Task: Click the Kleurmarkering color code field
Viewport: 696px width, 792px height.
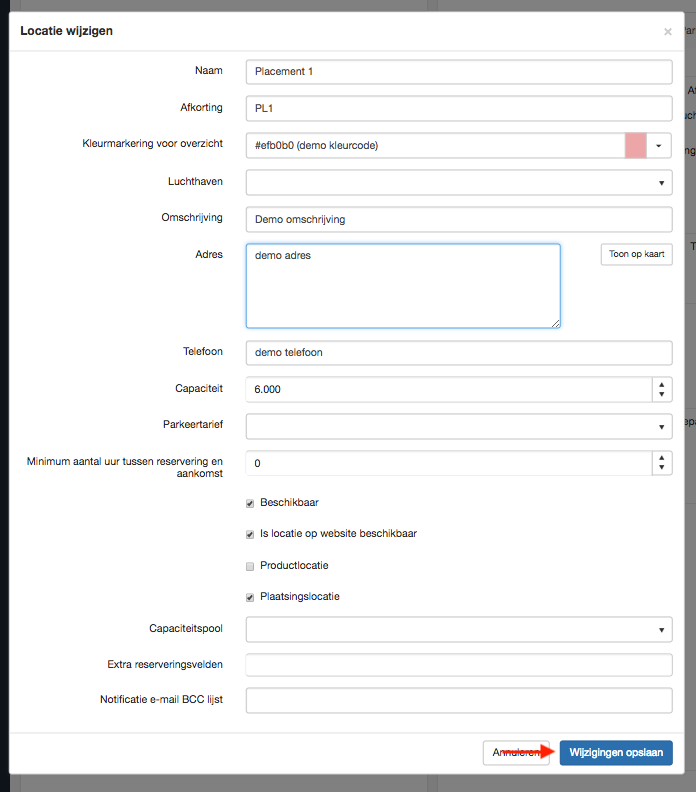Action: (435, 145)
